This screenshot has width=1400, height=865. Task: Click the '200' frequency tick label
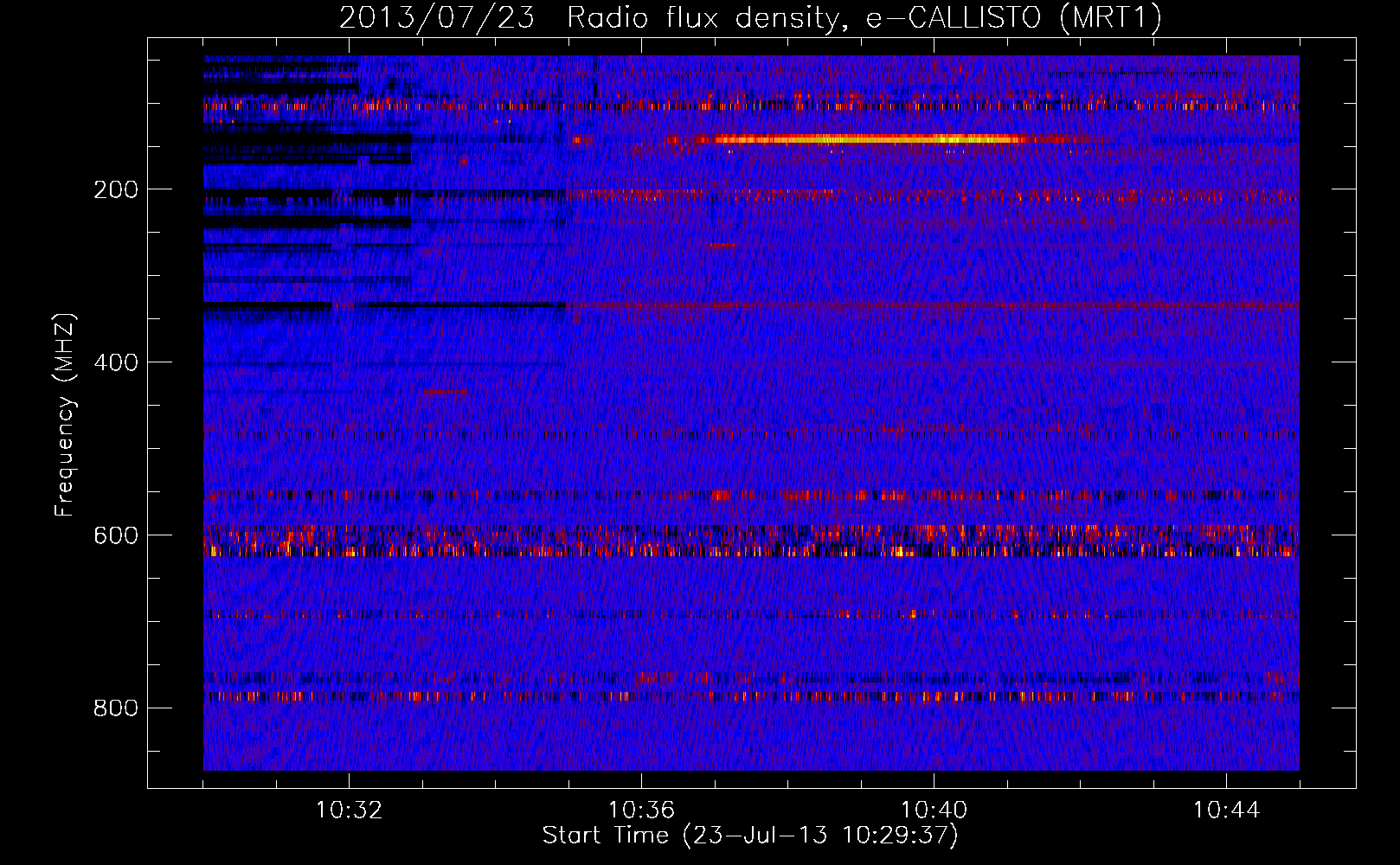(x=116, y=189)
